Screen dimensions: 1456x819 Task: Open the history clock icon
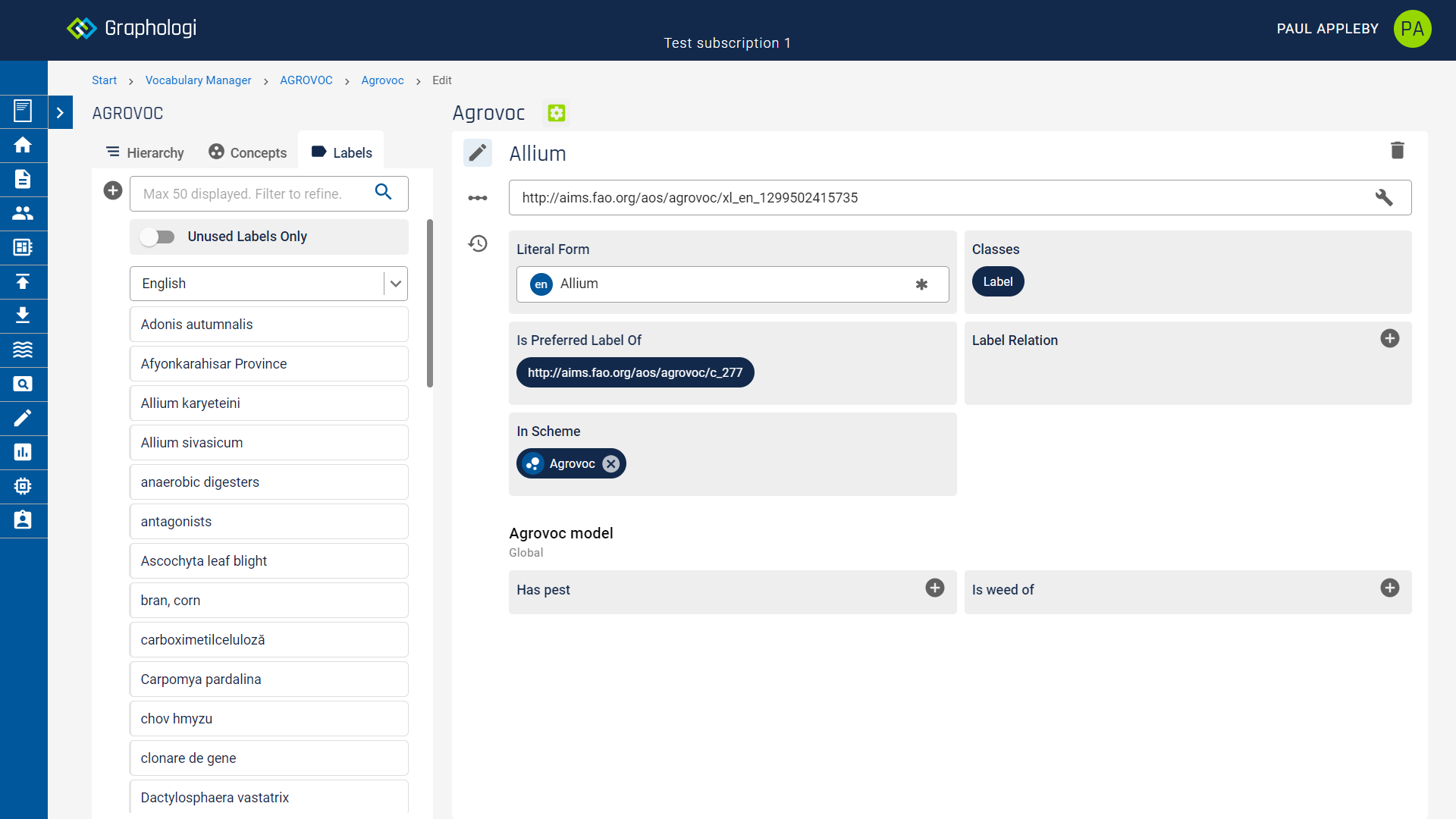478,243
